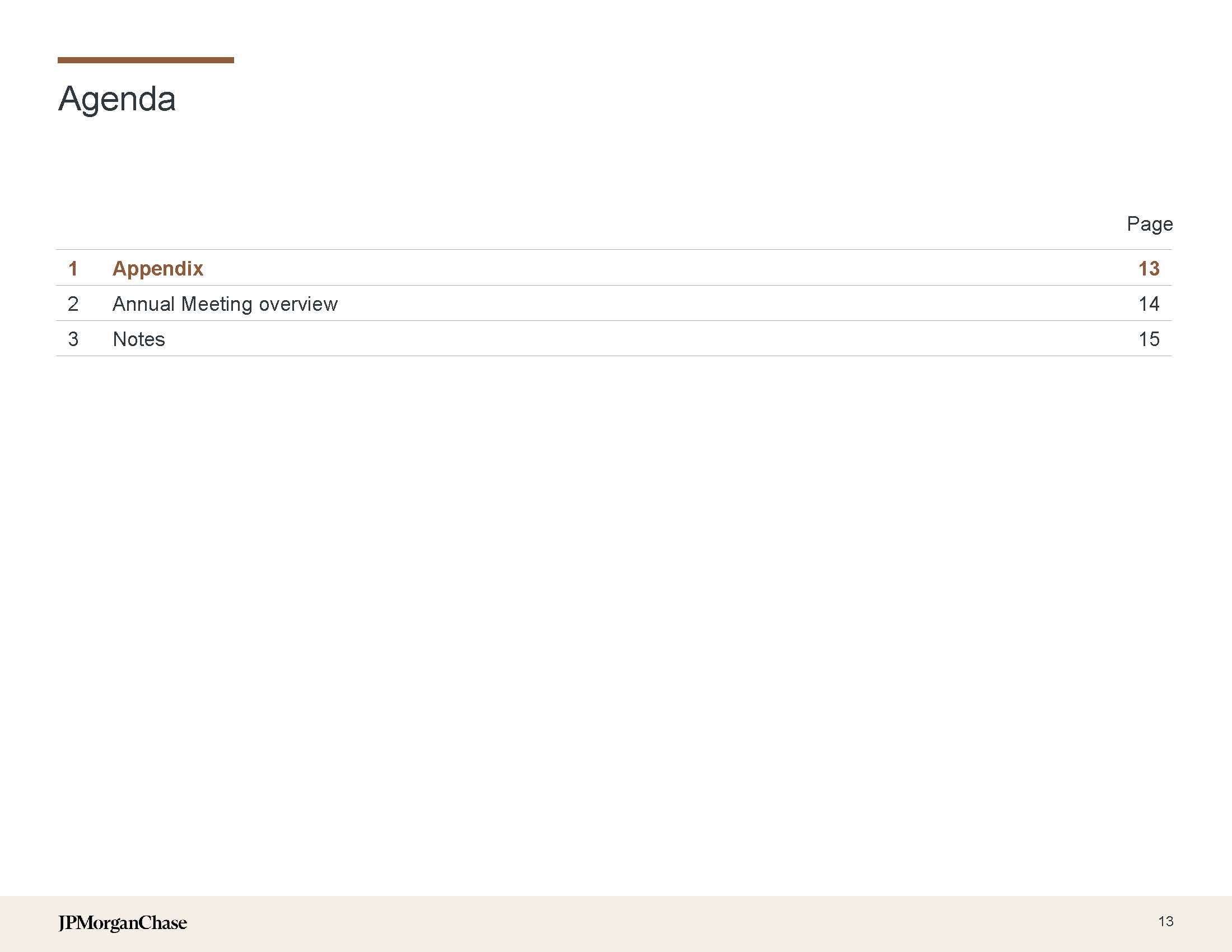The image size is (1232, 952).
Task: Click the beige footer bar center
Action: 616,923
